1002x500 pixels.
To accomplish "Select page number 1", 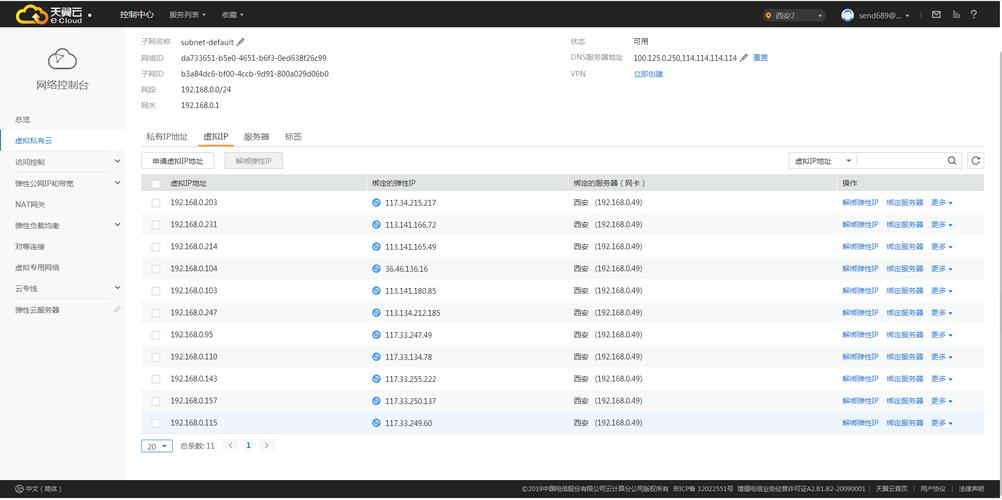I will (x=249, y=446).
